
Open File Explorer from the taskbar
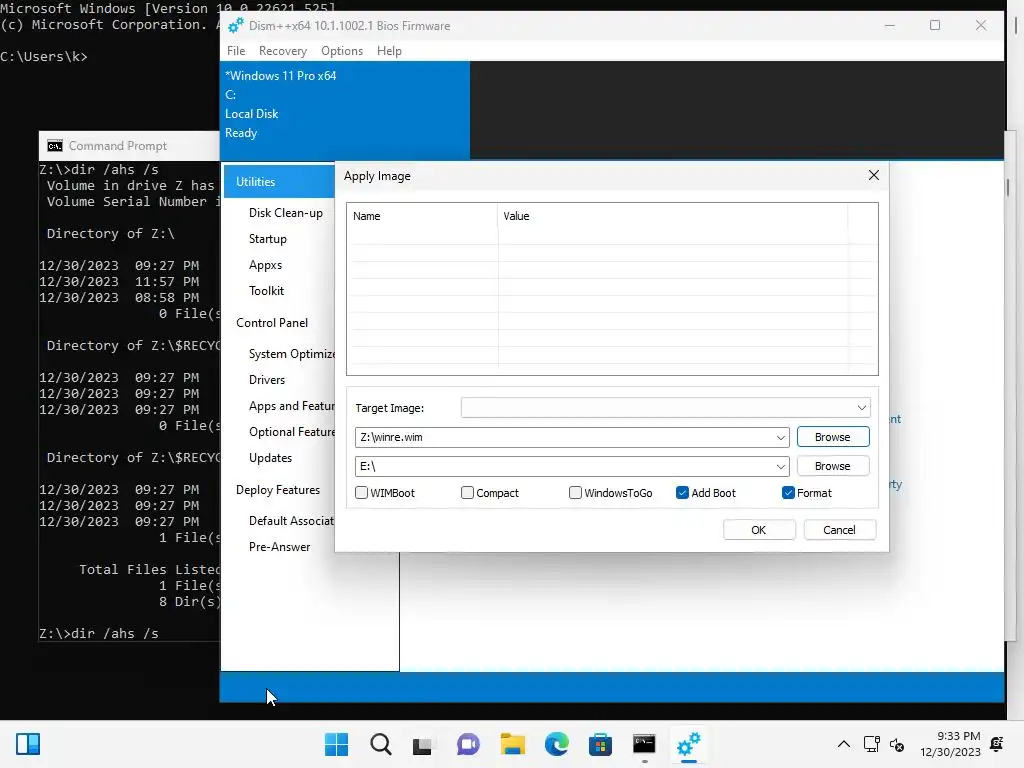coord(513,744)
